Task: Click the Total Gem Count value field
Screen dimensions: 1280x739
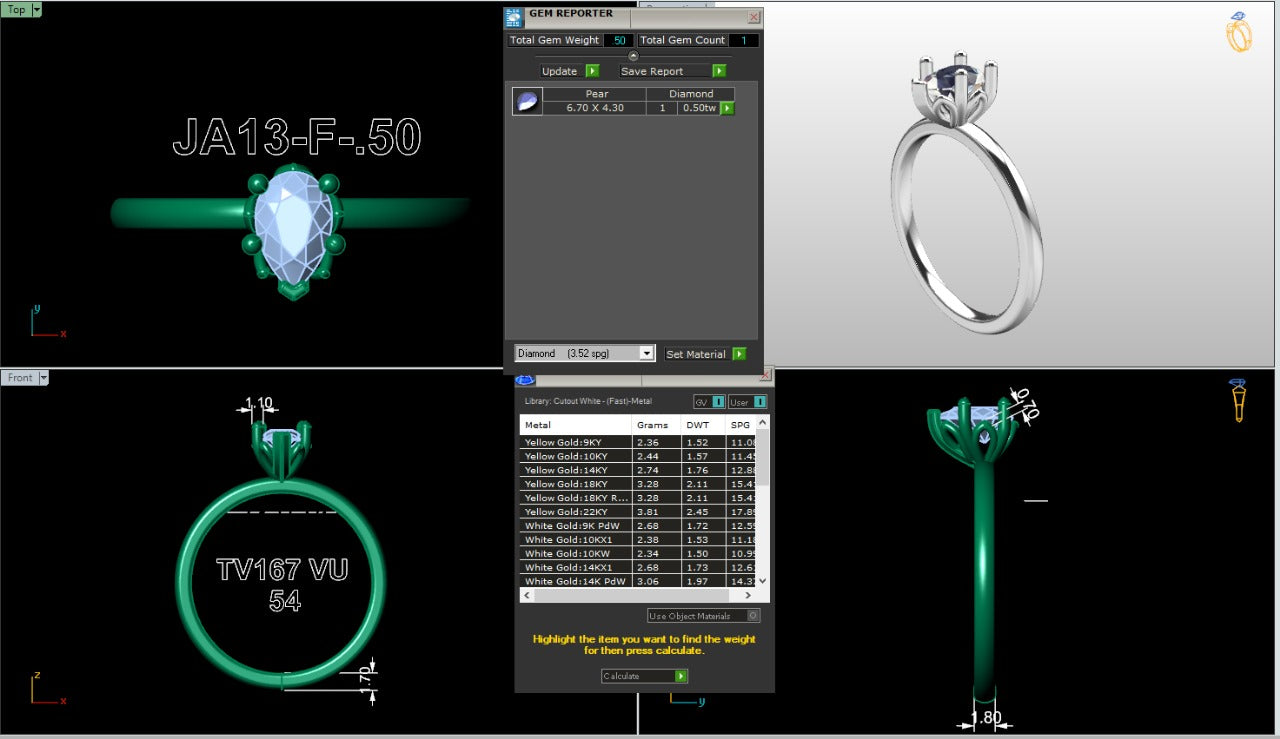Action: click(x=743, y=40)
